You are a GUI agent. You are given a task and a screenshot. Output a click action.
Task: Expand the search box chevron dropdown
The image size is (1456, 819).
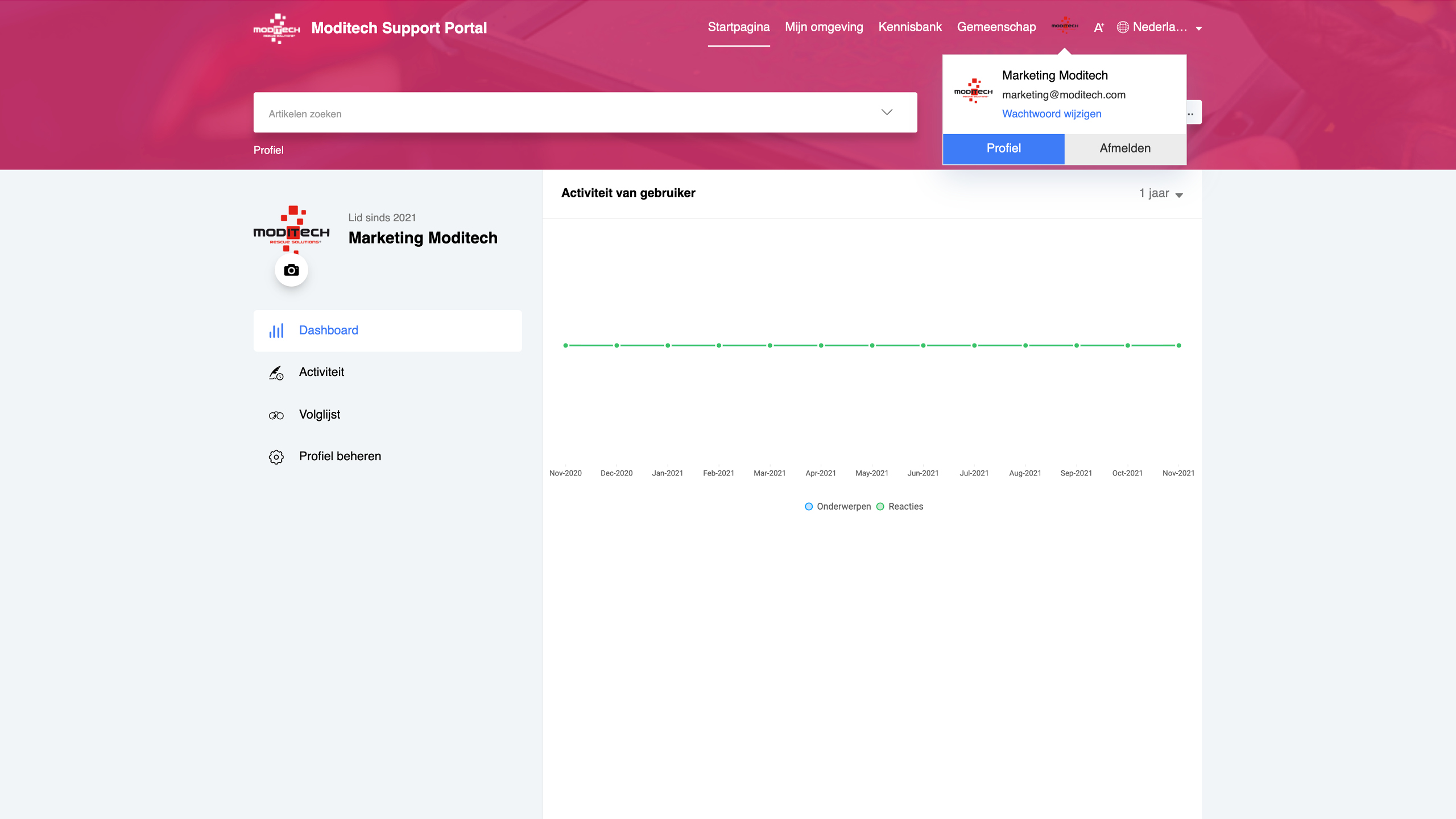(x=887, y=112)
